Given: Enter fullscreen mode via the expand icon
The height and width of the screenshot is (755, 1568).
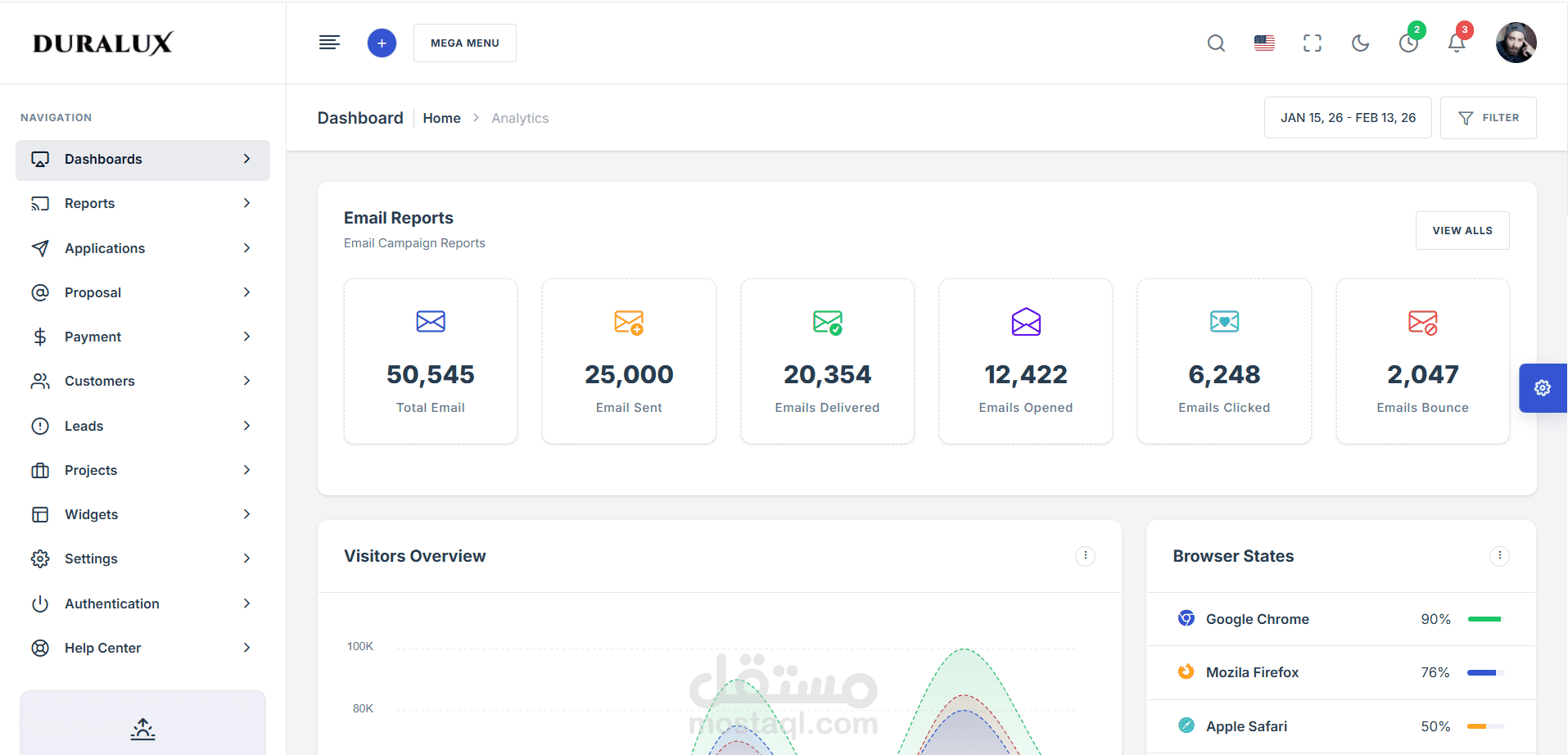Looking at the screenshot, I should 1312,43.
